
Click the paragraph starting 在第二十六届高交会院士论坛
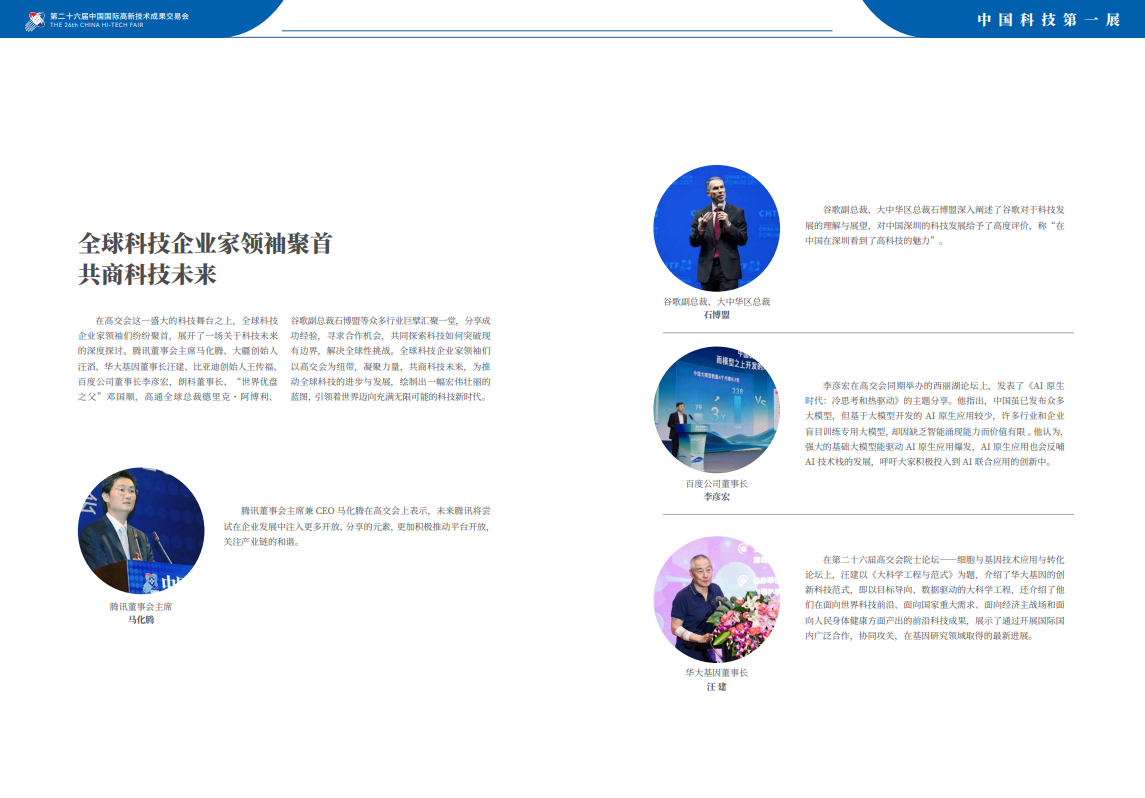pyautogui.click(x=935, y=597)
